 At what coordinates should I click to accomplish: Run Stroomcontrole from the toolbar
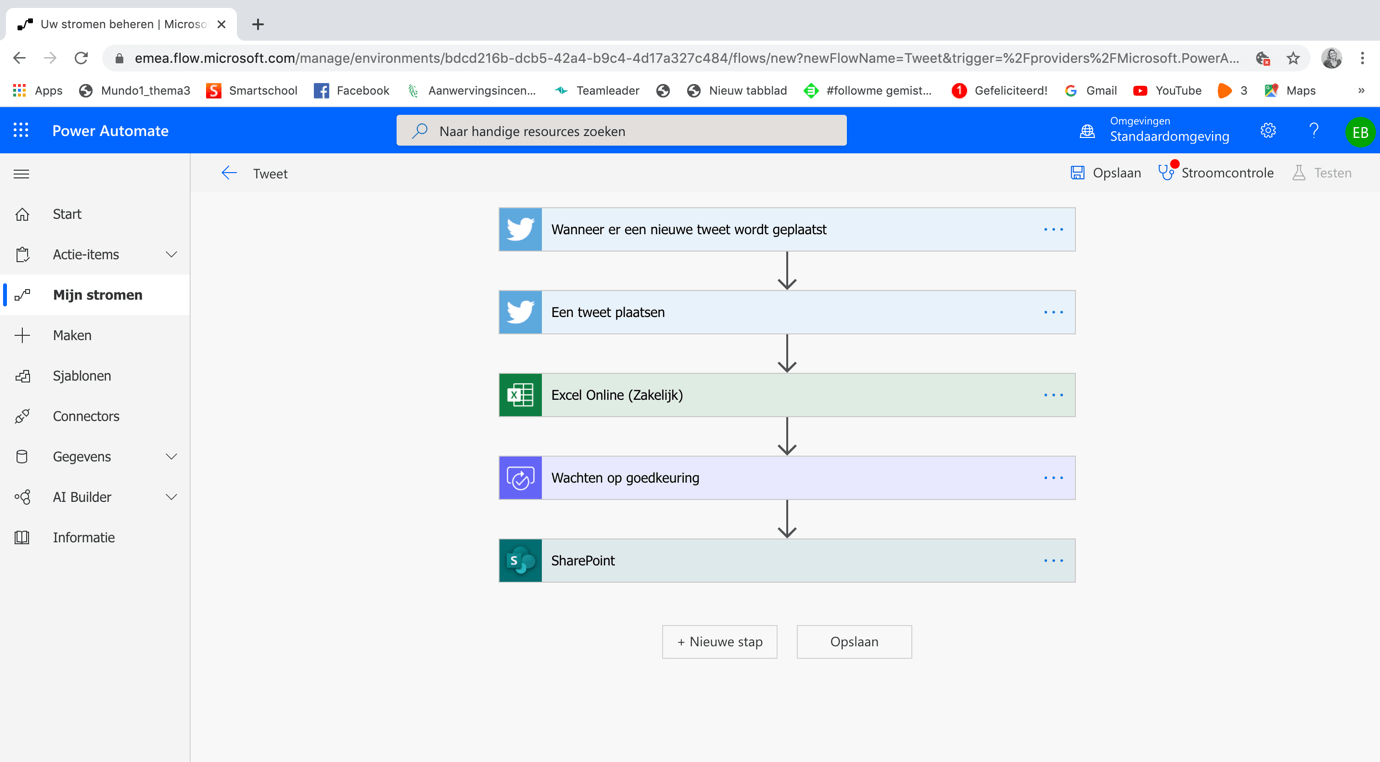[1216, 173]
